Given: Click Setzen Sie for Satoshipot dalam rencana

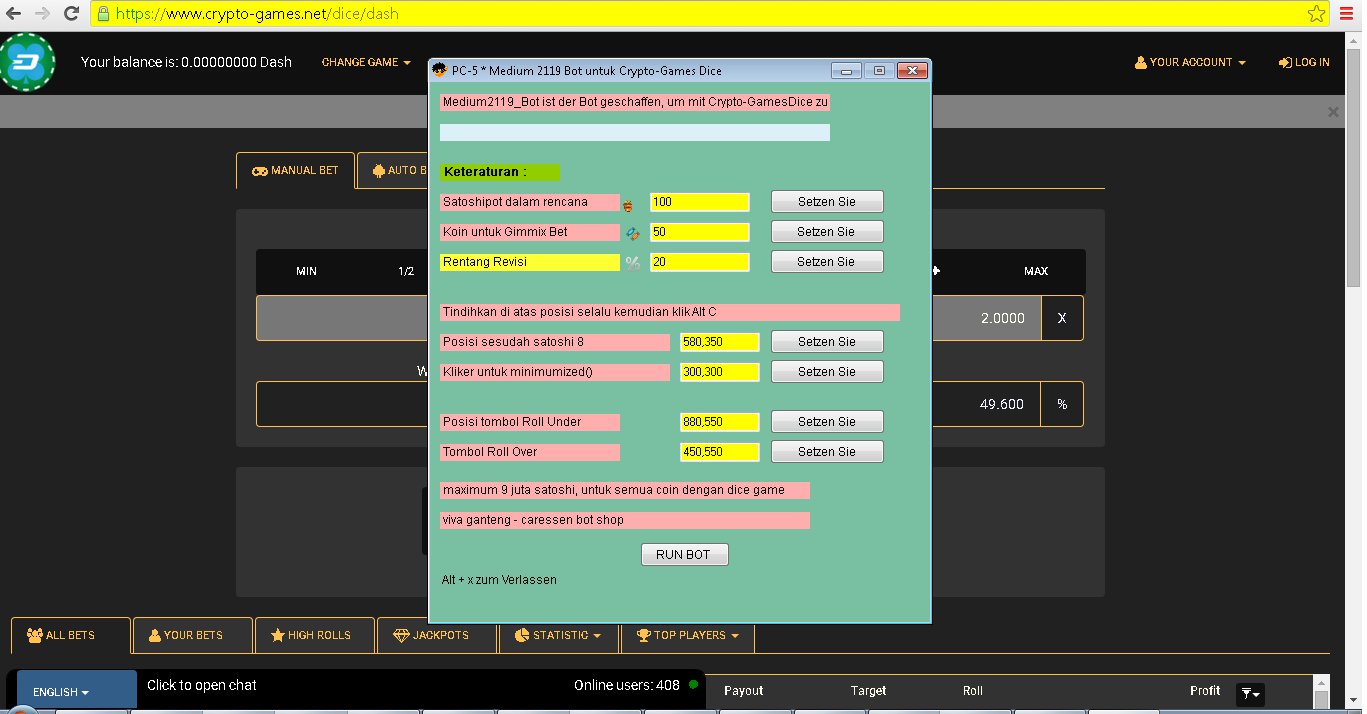Looking at the screenshot, I should click(827, 202).
